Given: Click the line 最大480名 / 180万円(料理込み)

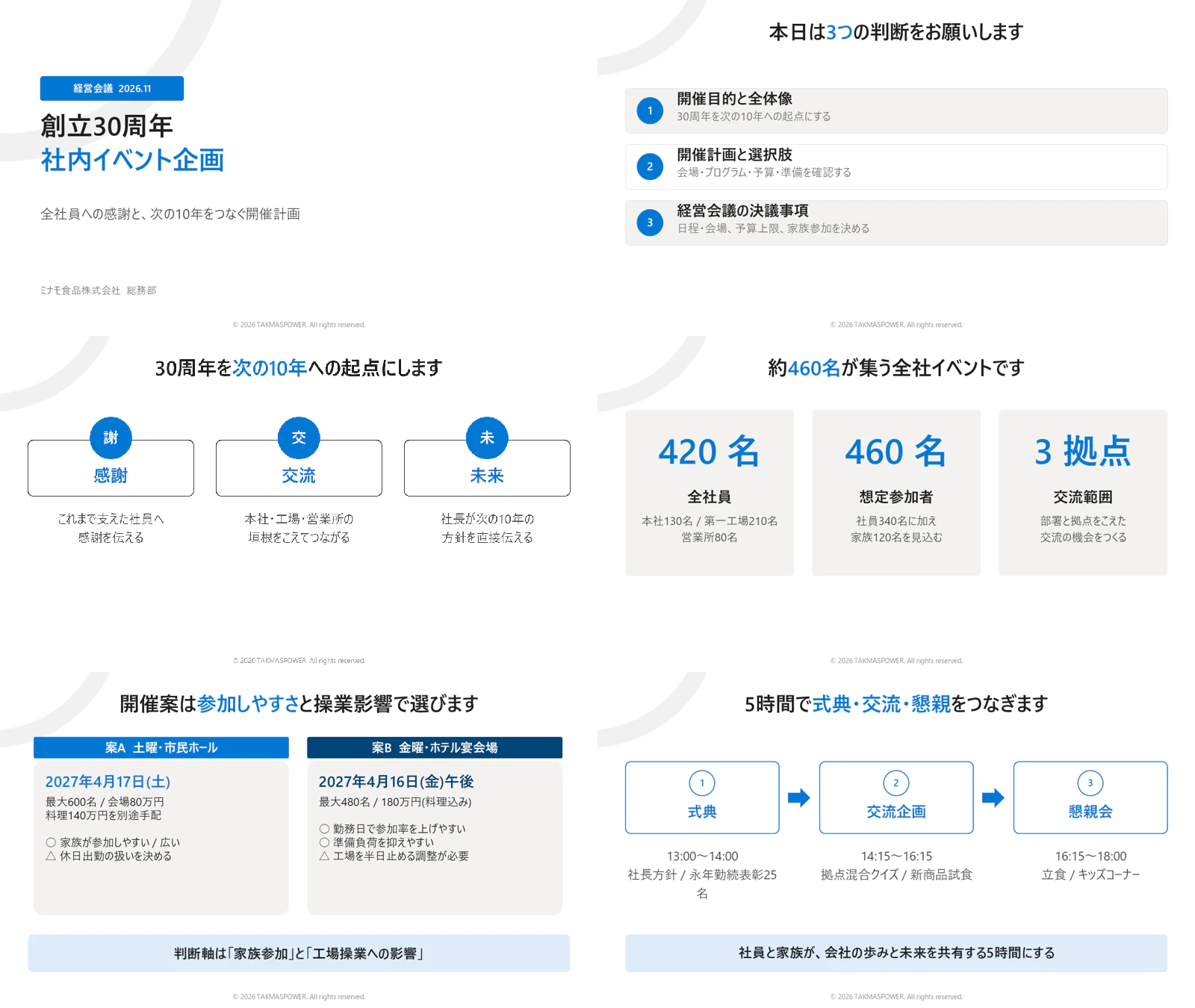Looking at the screenshot, I should [395, 802].
